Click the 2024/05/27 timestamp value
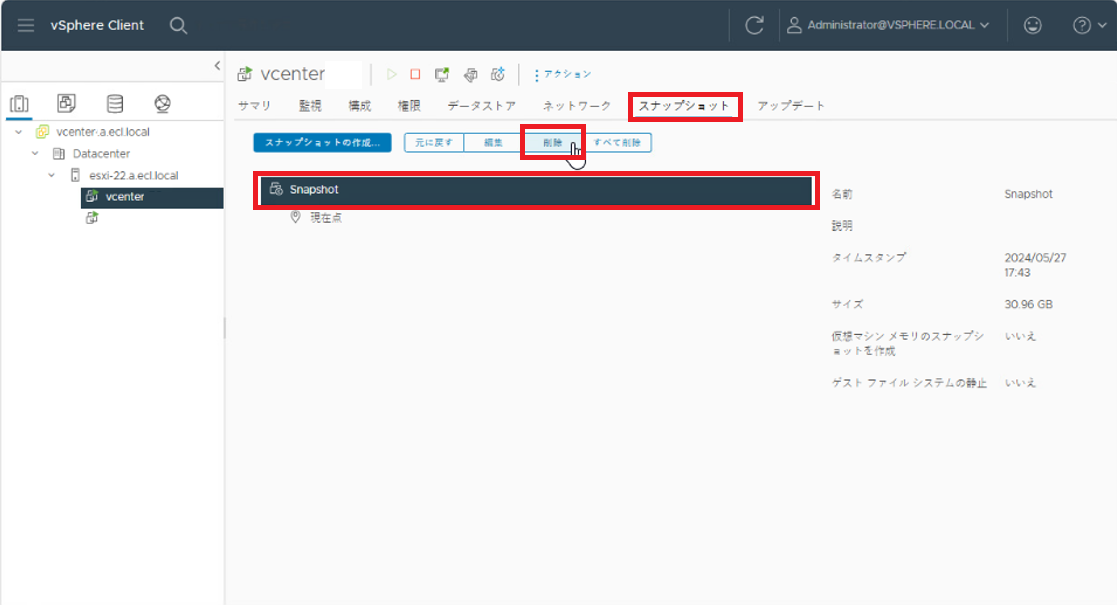 pos(1035,265)
